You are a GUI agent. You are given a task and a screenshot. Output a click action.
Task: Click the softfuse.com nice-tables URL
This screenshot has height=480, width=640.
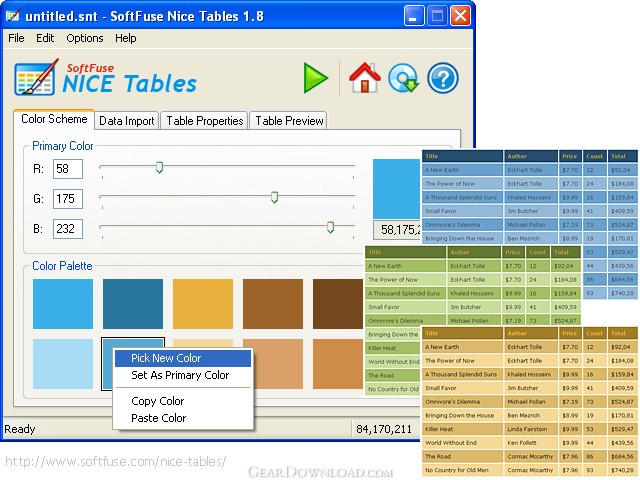click(116, 462)
